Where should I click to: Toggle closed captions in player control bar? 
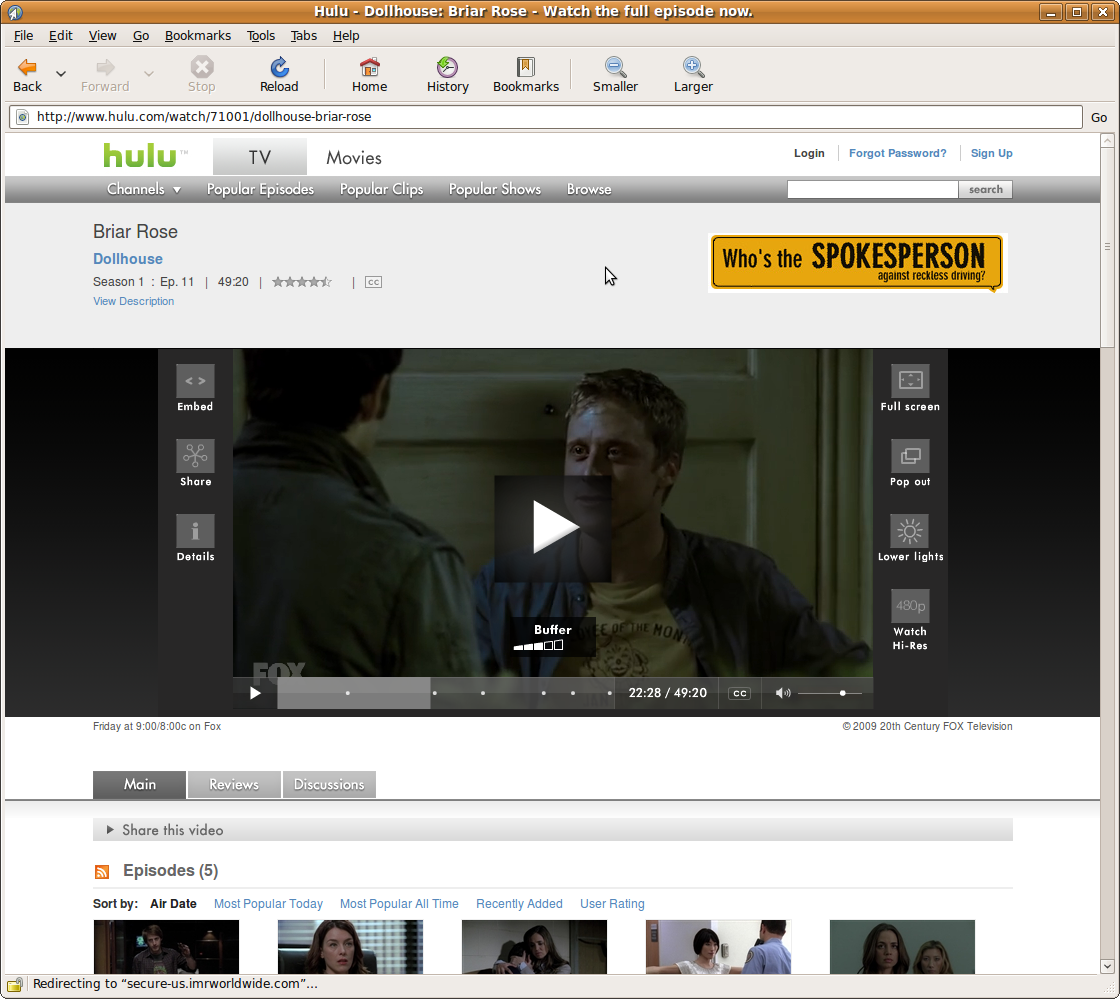(739, 693)
